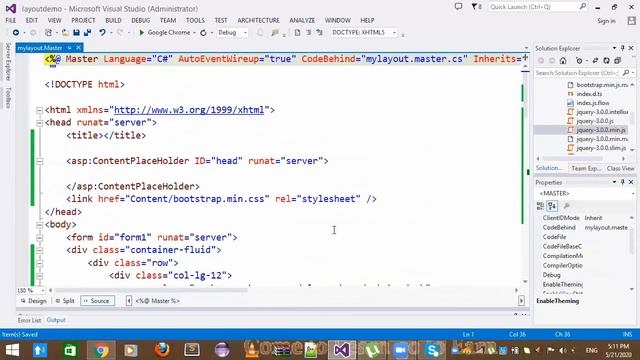Collapse the form tag outline
This screenshot has height=360, width=640.
point(39,238)
